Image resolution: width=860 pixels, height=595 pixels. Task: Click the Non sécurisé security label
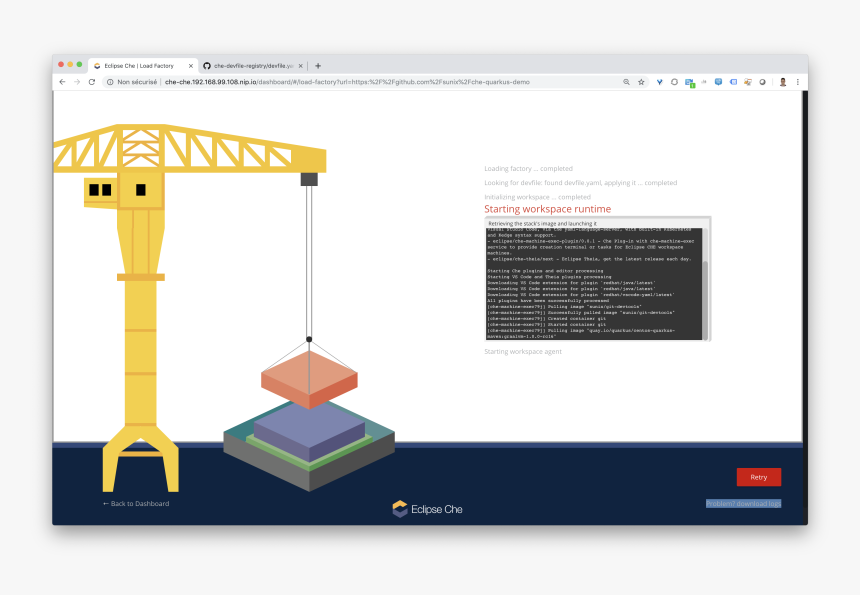(137, 82)
